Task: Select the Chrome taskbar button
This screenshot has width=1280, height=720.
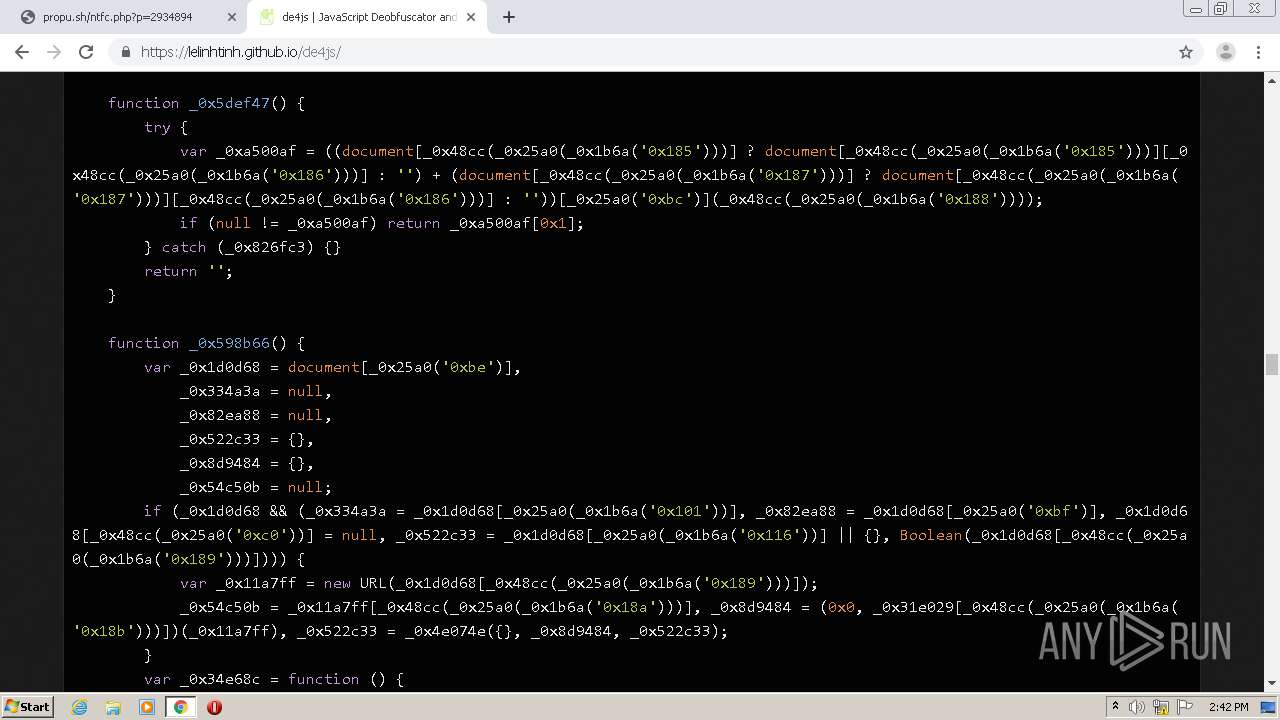Action: (x=180, y=707)
